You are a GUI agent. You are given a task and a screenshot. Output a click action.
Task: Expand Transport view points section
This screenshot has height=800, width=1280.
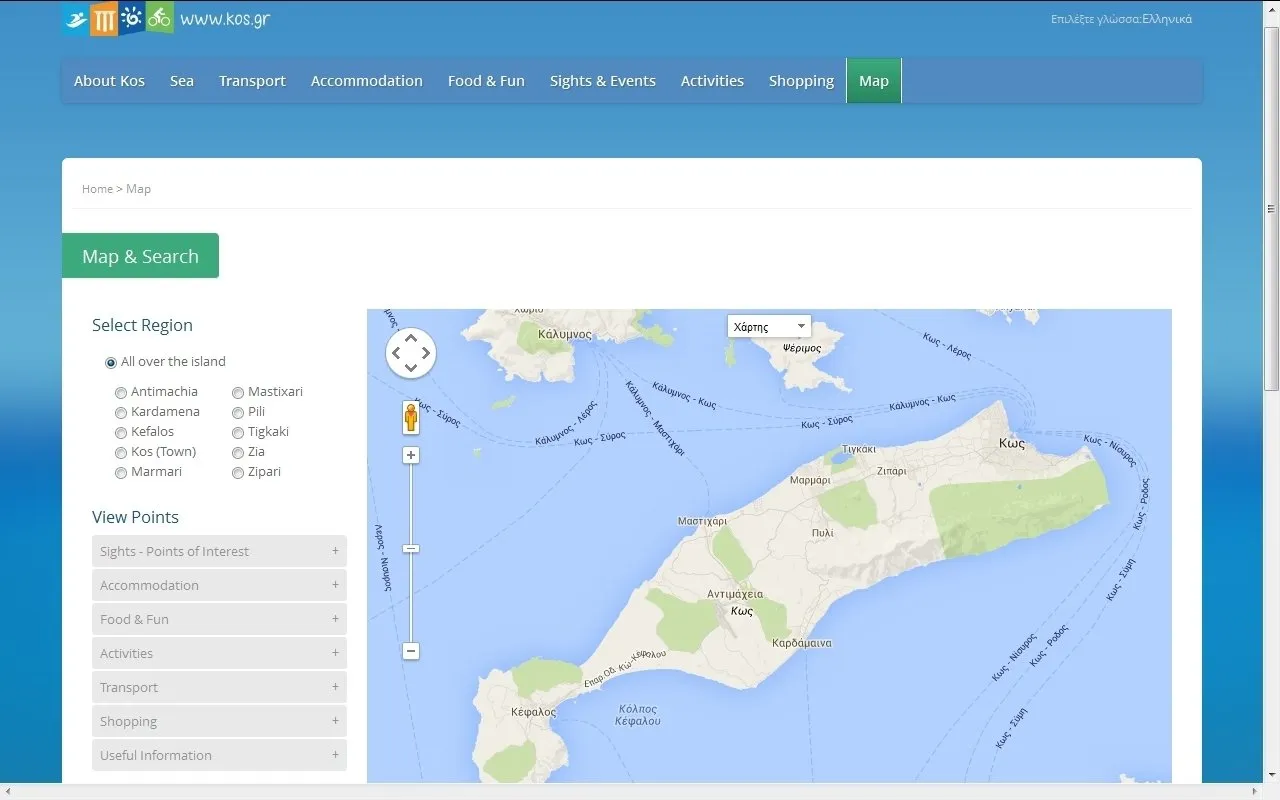(x=219, y=687)
